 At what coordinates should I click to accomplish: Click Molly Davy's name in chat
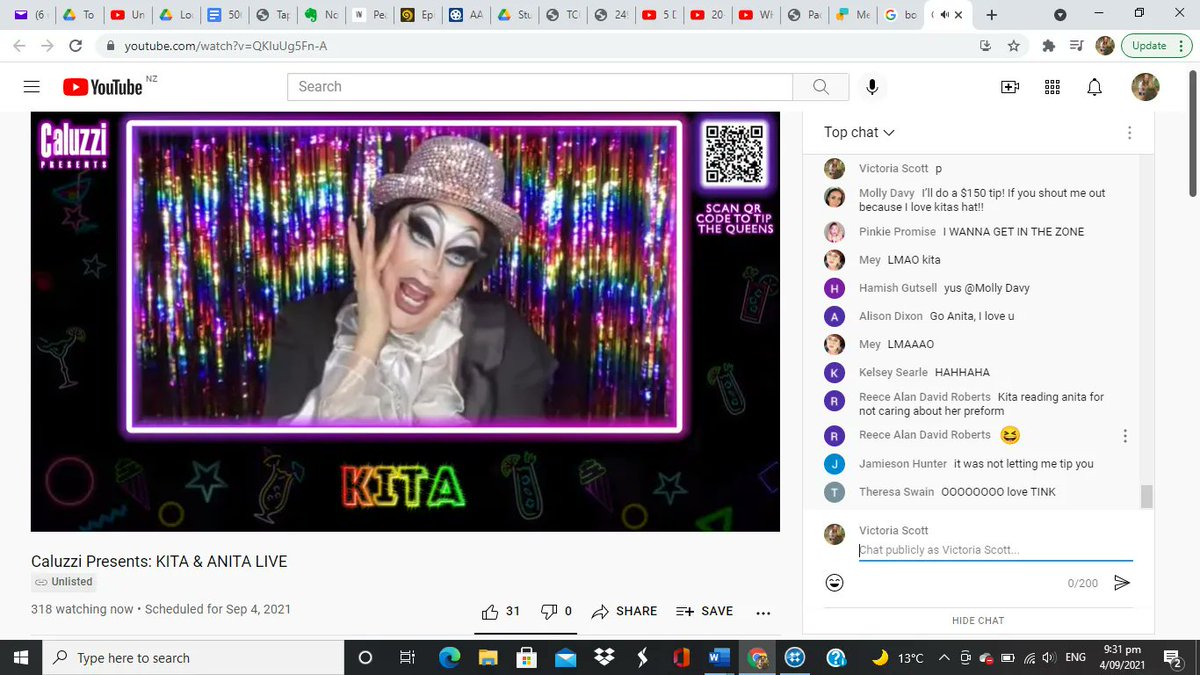tap(885, 193)
